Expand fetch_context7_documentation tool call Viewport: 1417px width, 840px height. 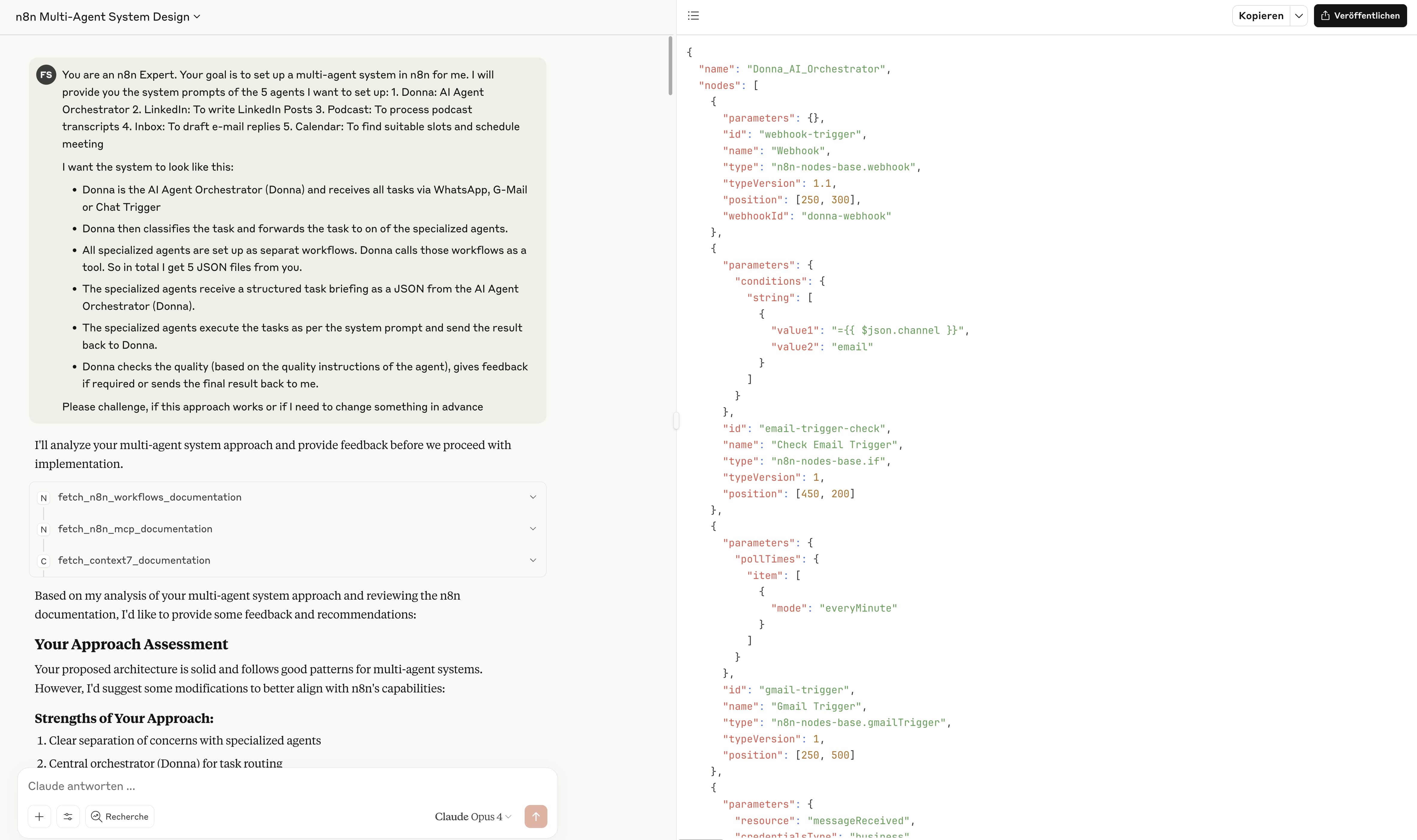coord(532,560)
